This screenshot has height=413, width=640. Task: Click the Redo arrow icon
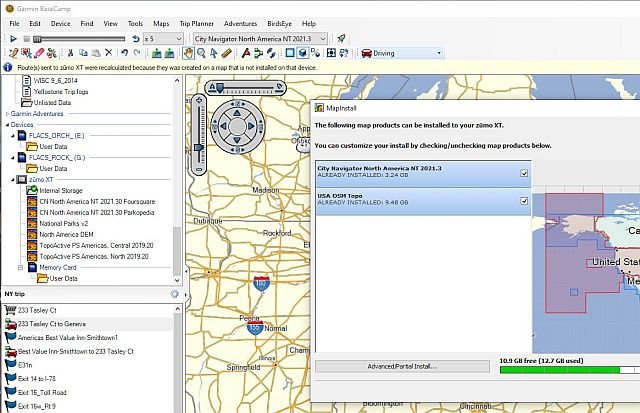(137, 53)
